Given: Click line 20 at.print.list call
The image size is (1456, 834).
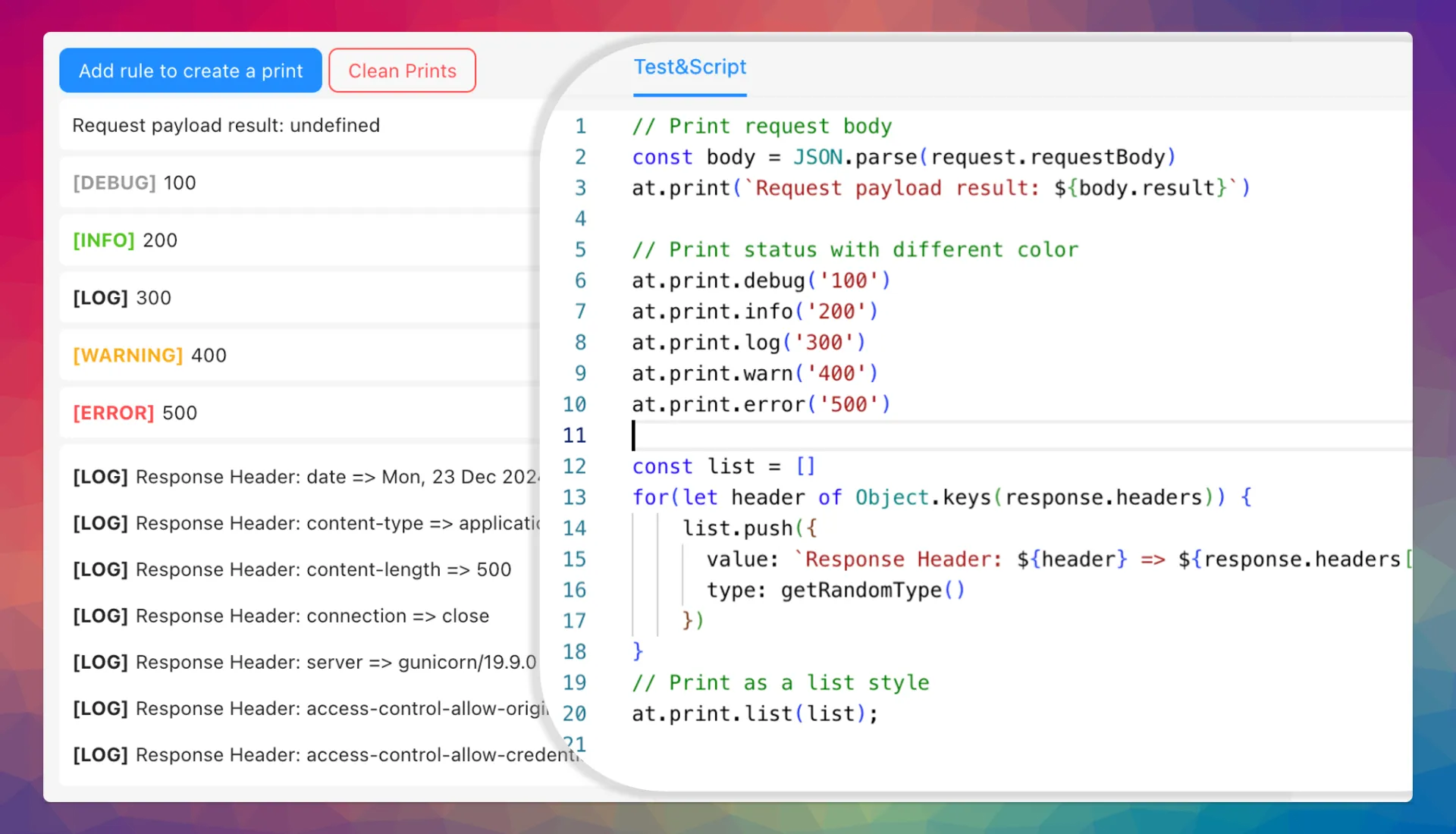Looking at the screenshot, I should click(755, 713).
